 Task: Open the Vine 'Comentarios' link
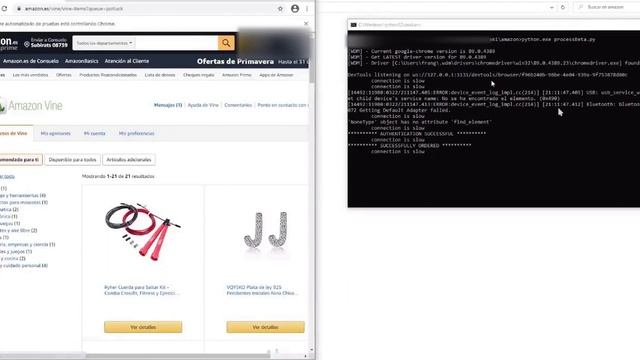(x=238, y=105)
